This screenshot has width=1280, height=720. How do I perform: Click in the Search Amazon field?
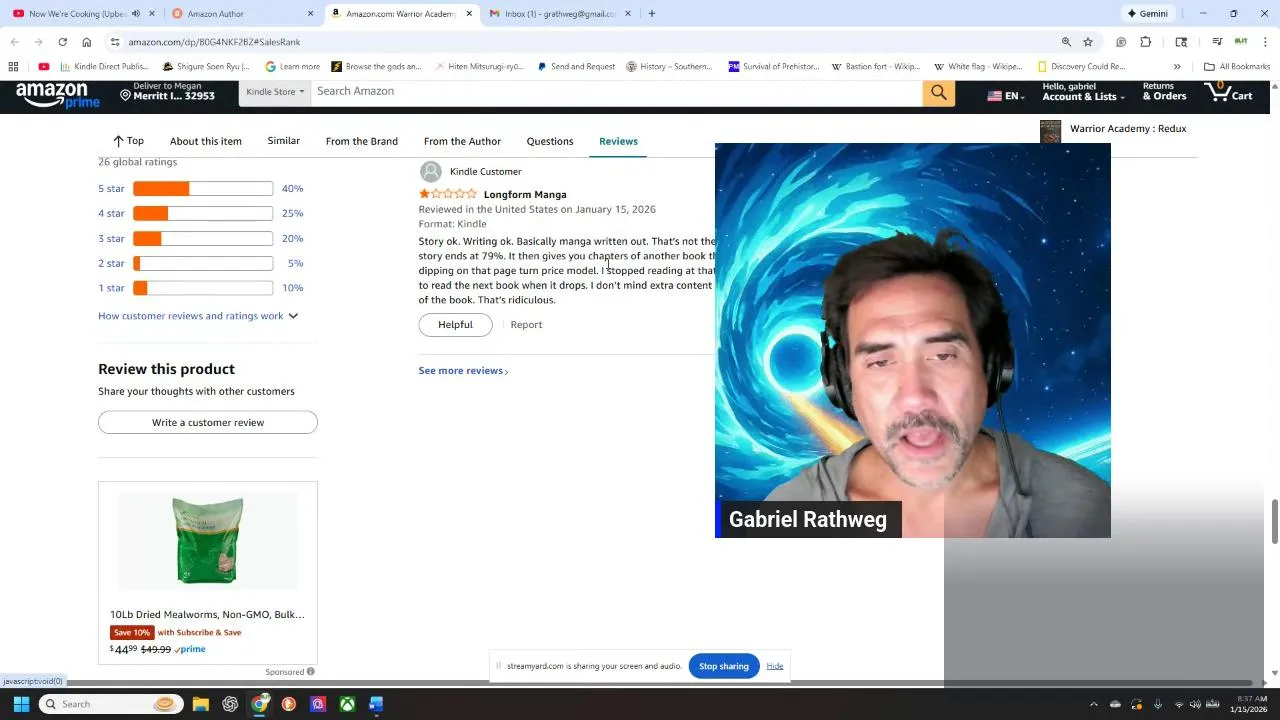coord(616,92)
